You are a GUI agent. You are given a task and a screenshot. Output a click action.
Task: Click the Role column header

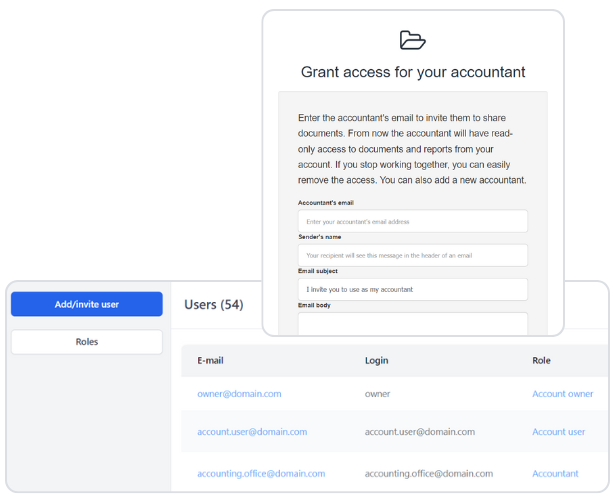click(543, 359)
